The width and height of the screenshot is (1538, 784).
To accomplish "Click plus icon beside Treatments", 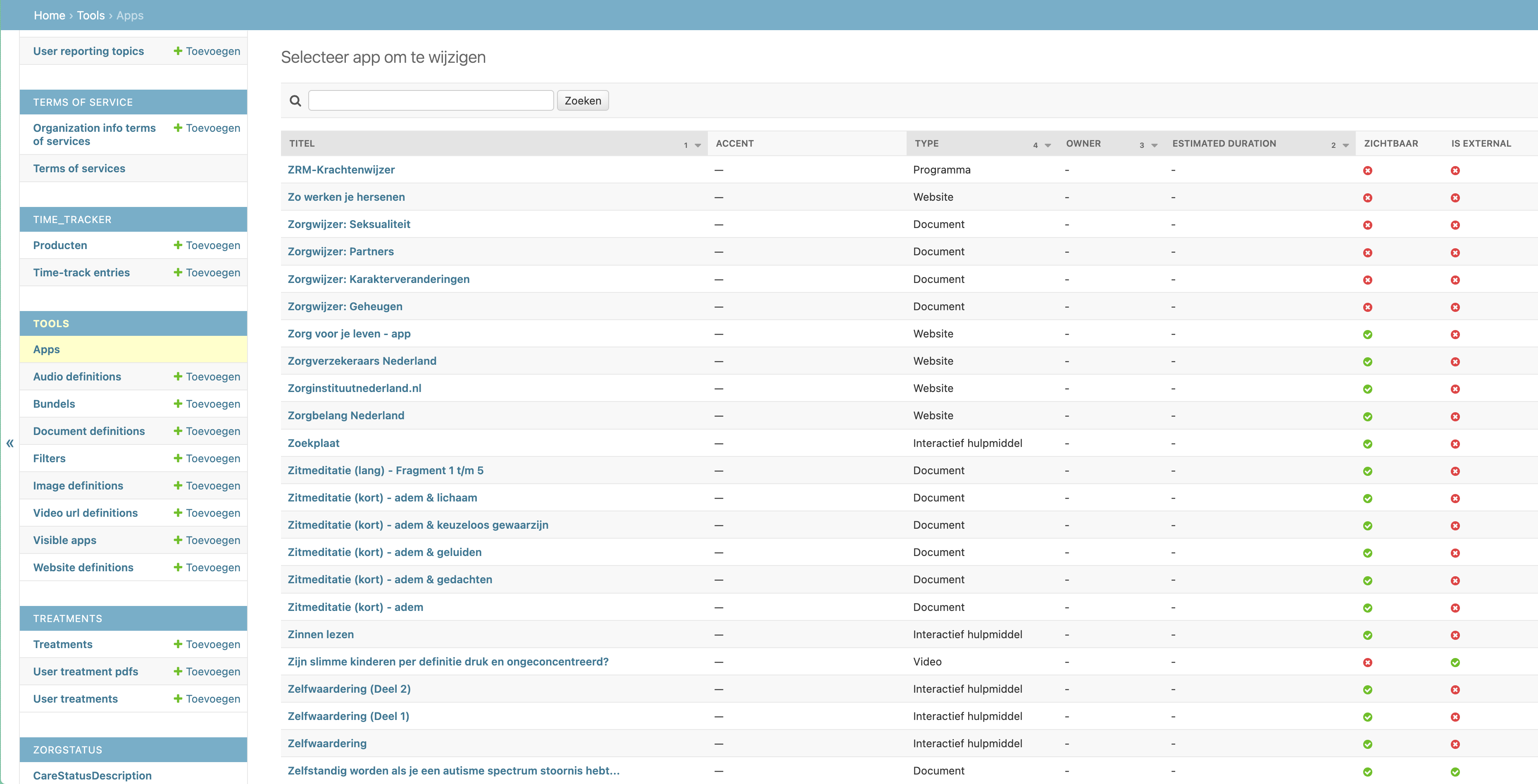I will pyautogui.click(x=178, y=644).
